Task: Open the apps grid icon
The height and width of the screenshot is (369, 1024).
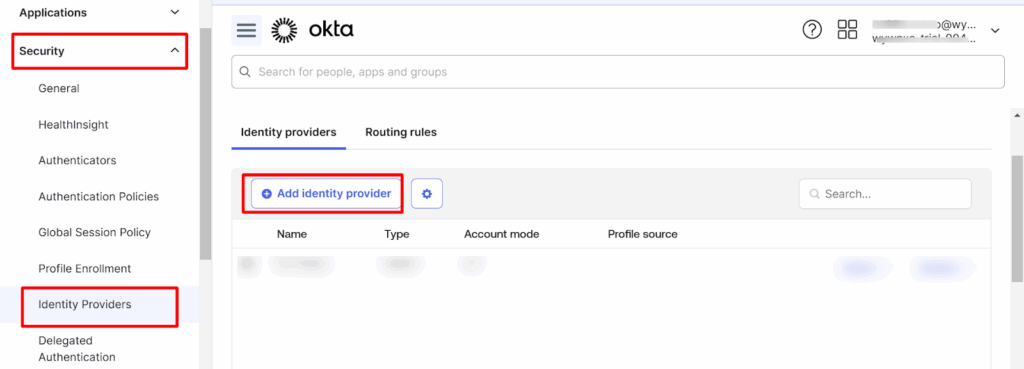Action: [847, 29]
